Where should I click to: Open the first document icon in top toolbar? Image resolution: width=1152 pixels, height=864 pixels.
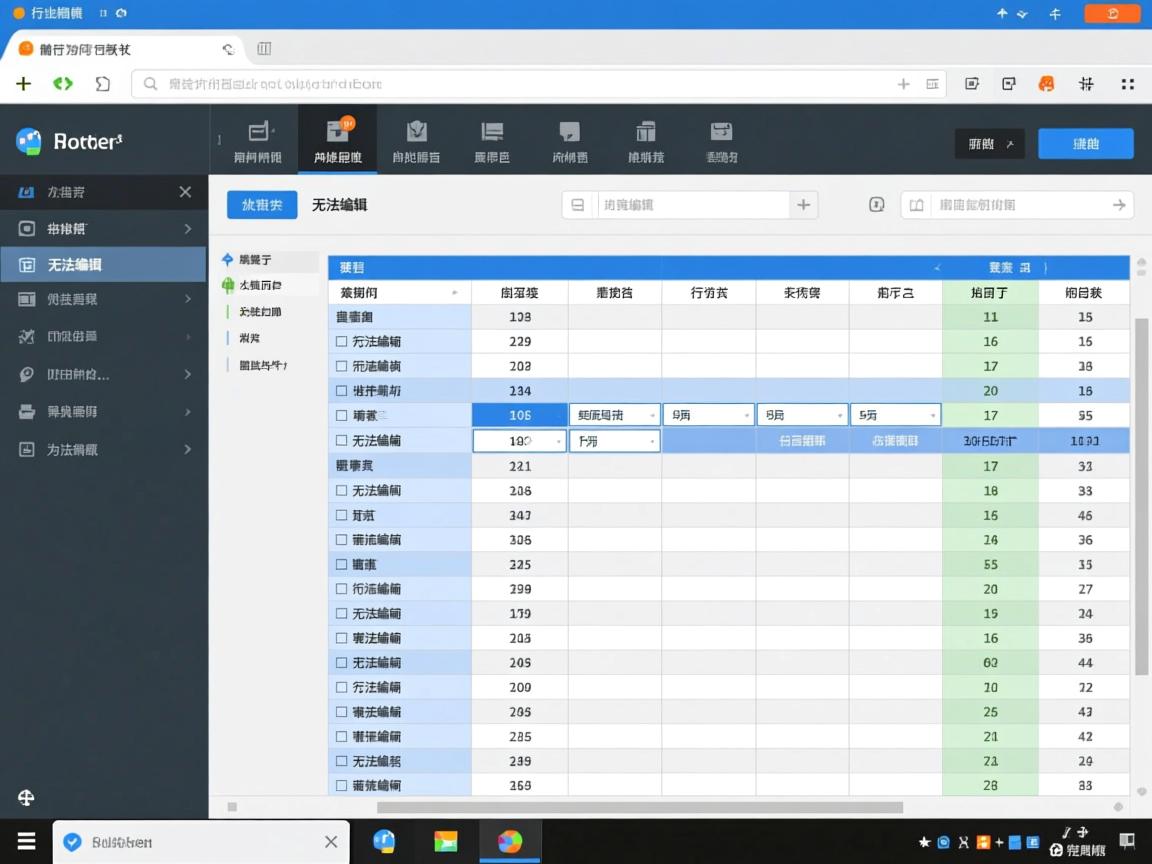pos(256,138)
